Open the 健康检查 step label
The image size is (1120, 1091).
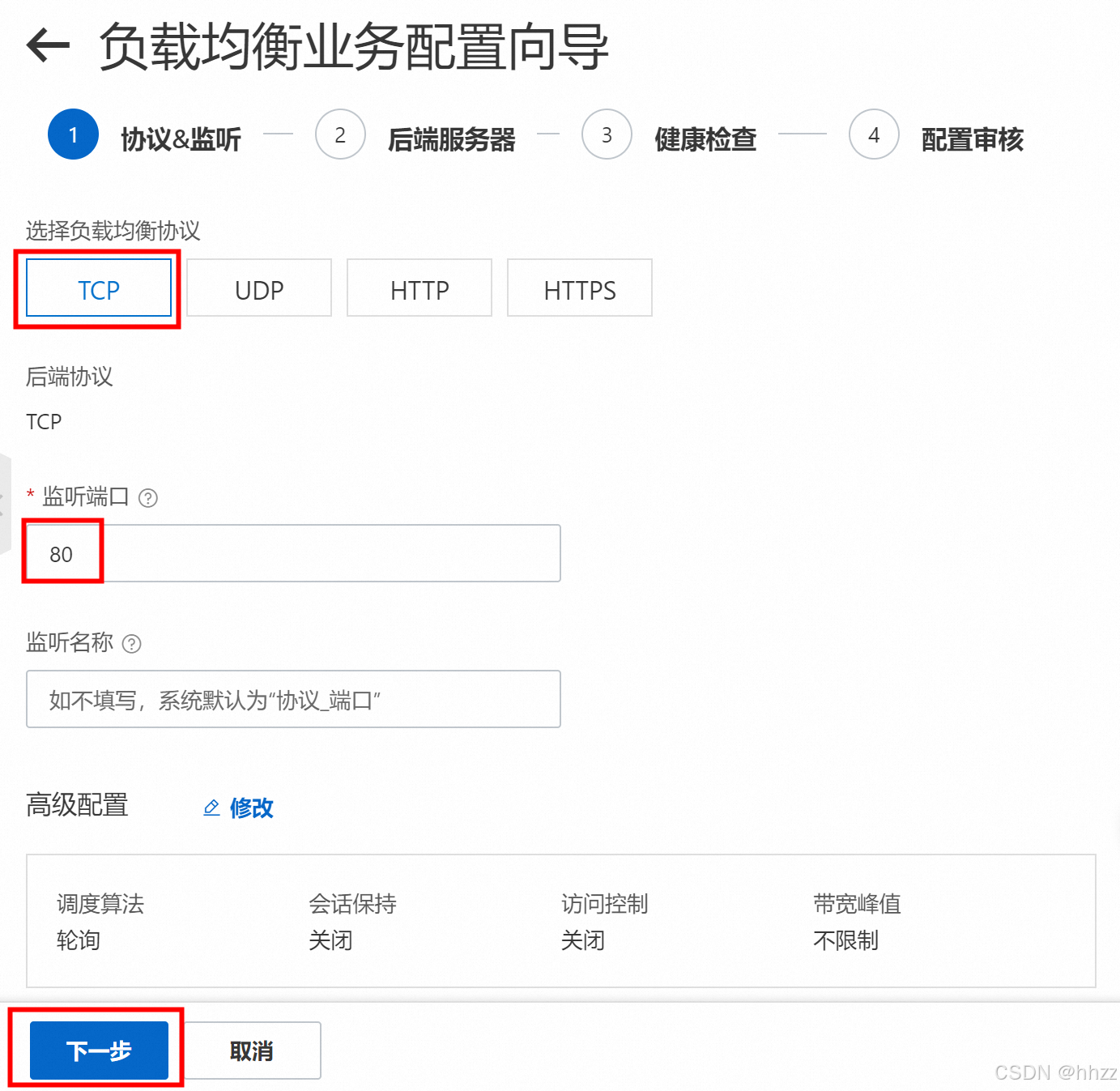[x=705, y=139]
